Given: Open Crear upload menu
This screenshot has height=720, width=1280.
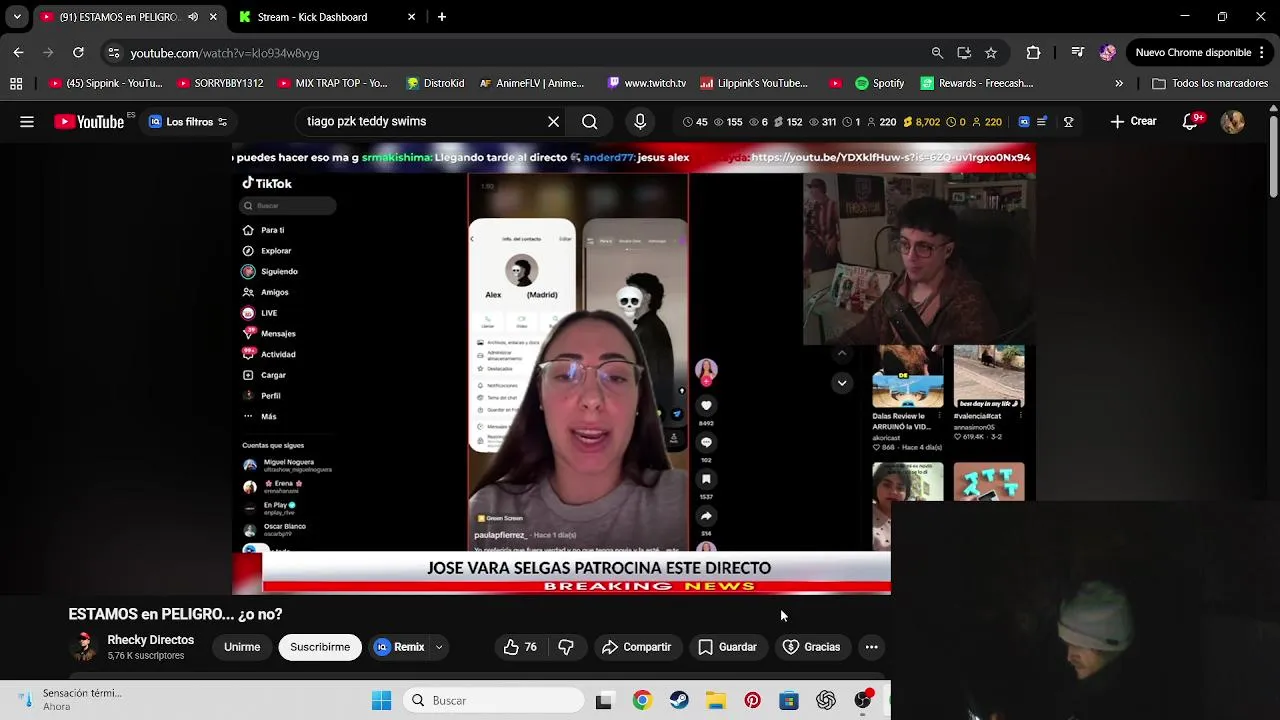Looking at the screenshot, I should [x=1133, y=122].
